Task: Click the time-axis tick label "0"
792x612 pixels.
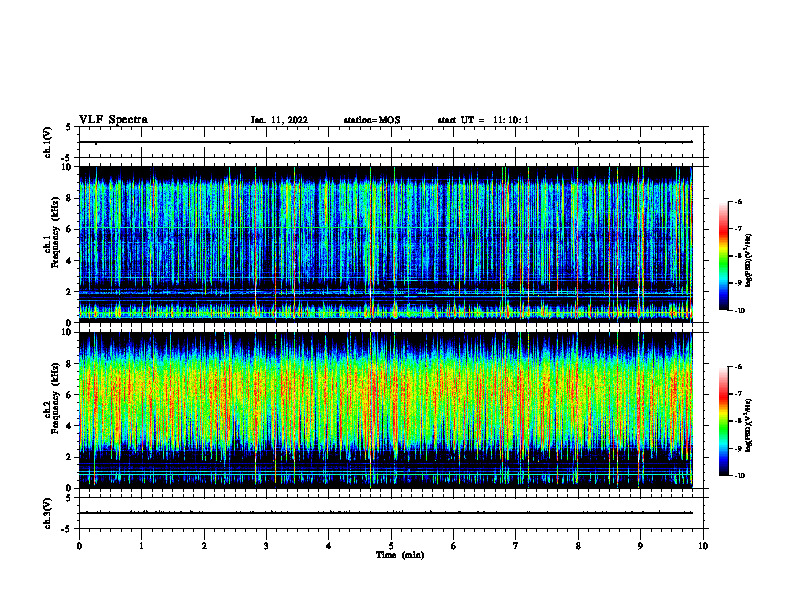Action: click(79, 546)
